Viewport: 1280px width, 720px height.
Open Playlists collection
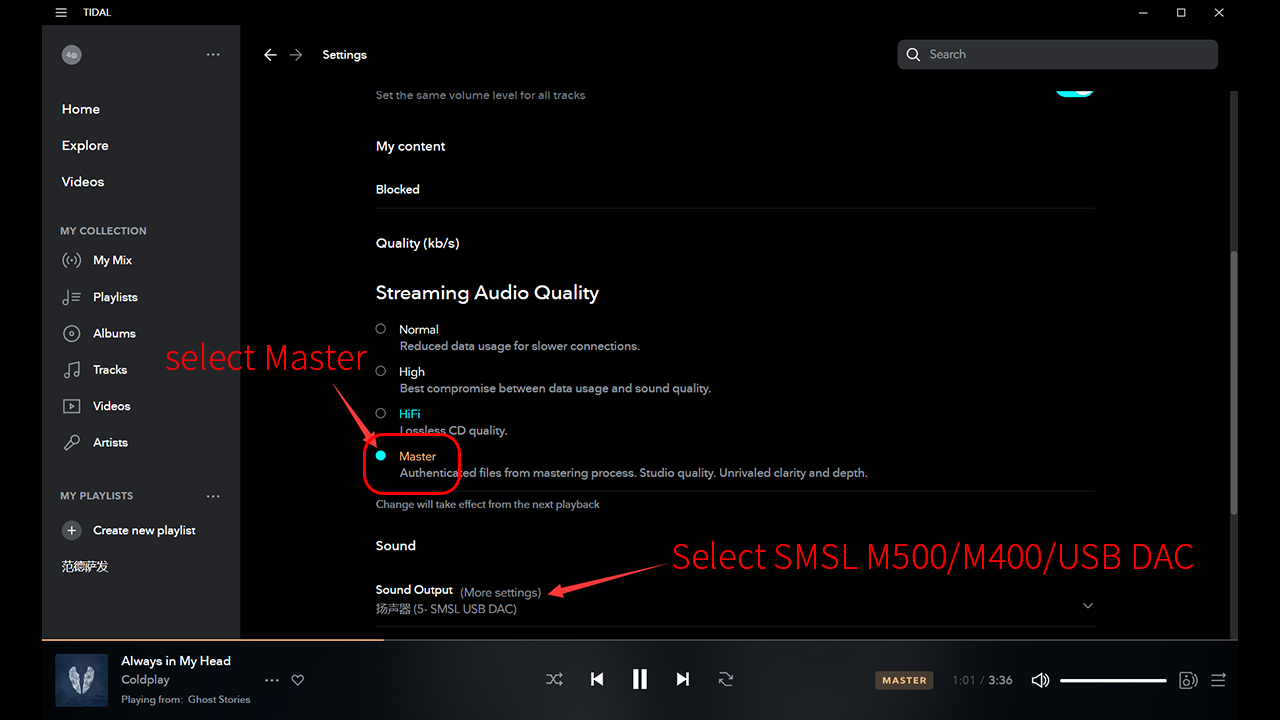pos(115,297)
